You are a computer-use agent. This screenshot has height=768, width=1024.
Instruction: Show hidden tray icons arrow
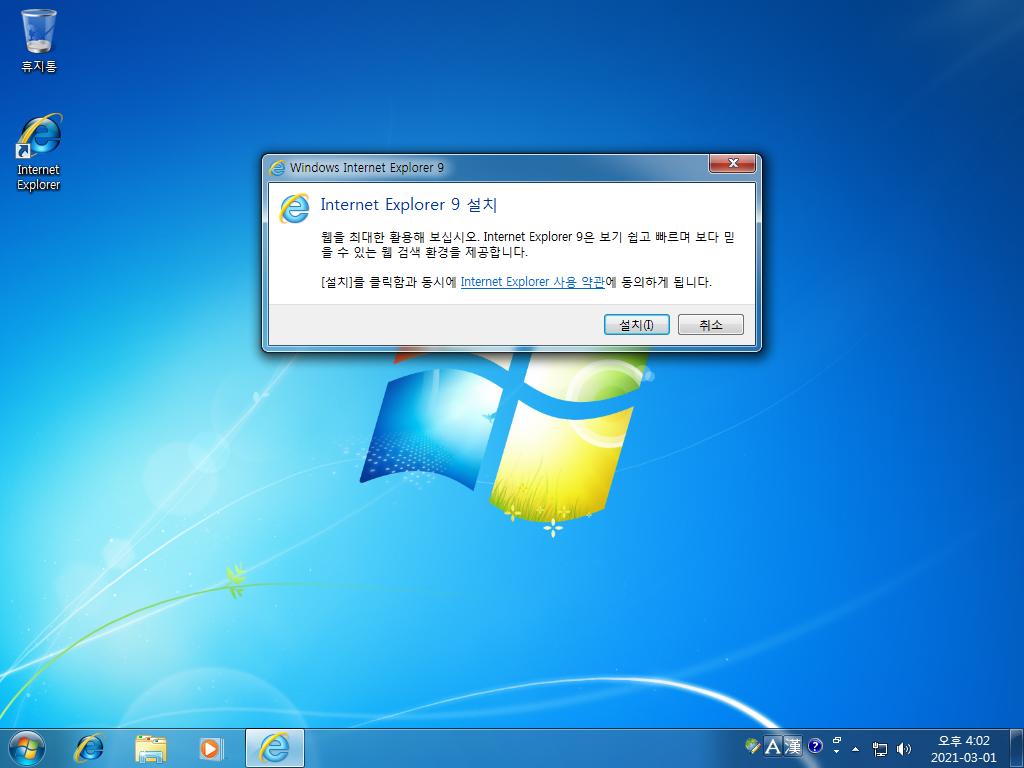tap(856, 749)
